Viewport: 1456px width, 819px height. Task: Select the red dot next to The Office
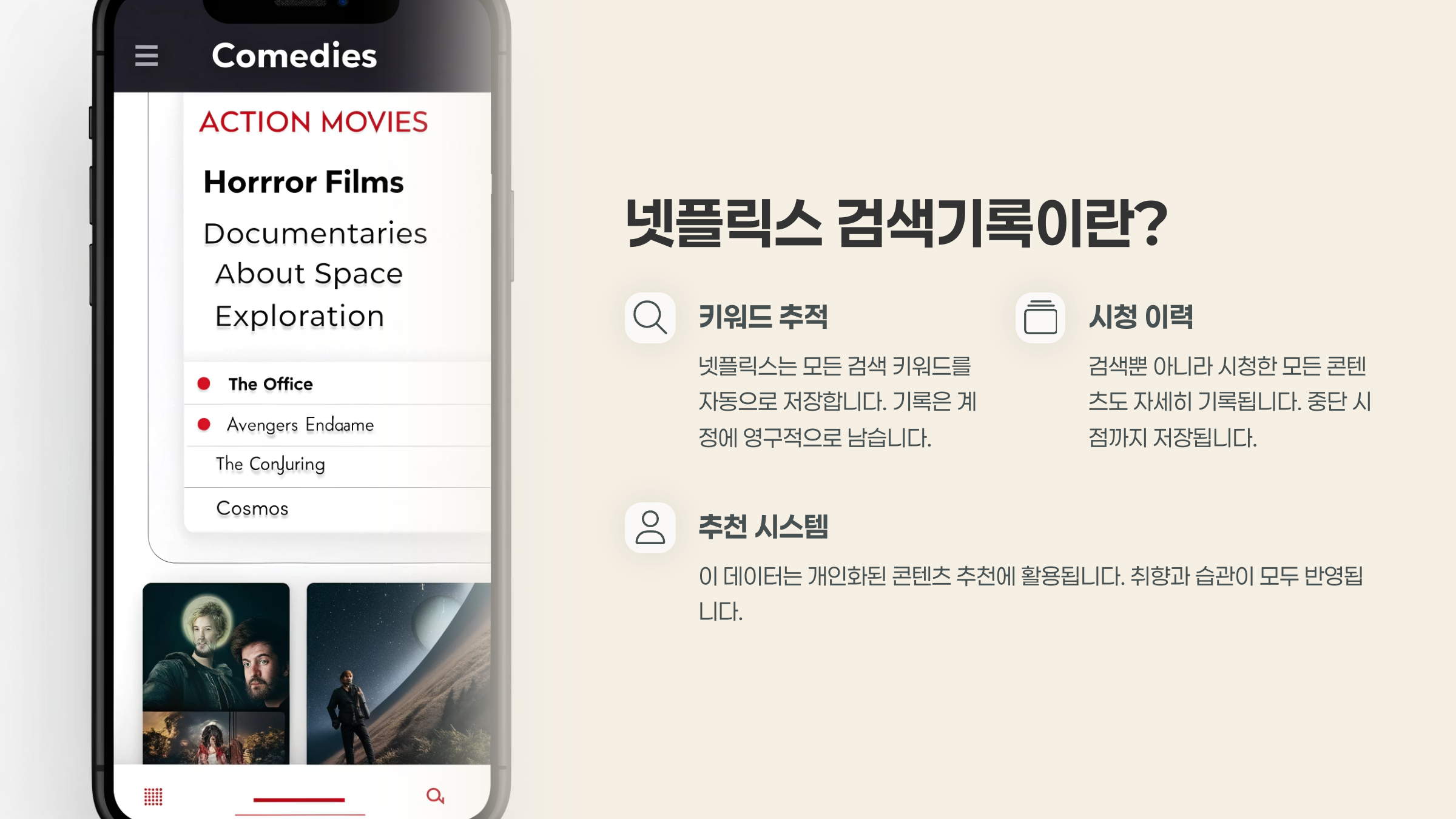(204, 383)
